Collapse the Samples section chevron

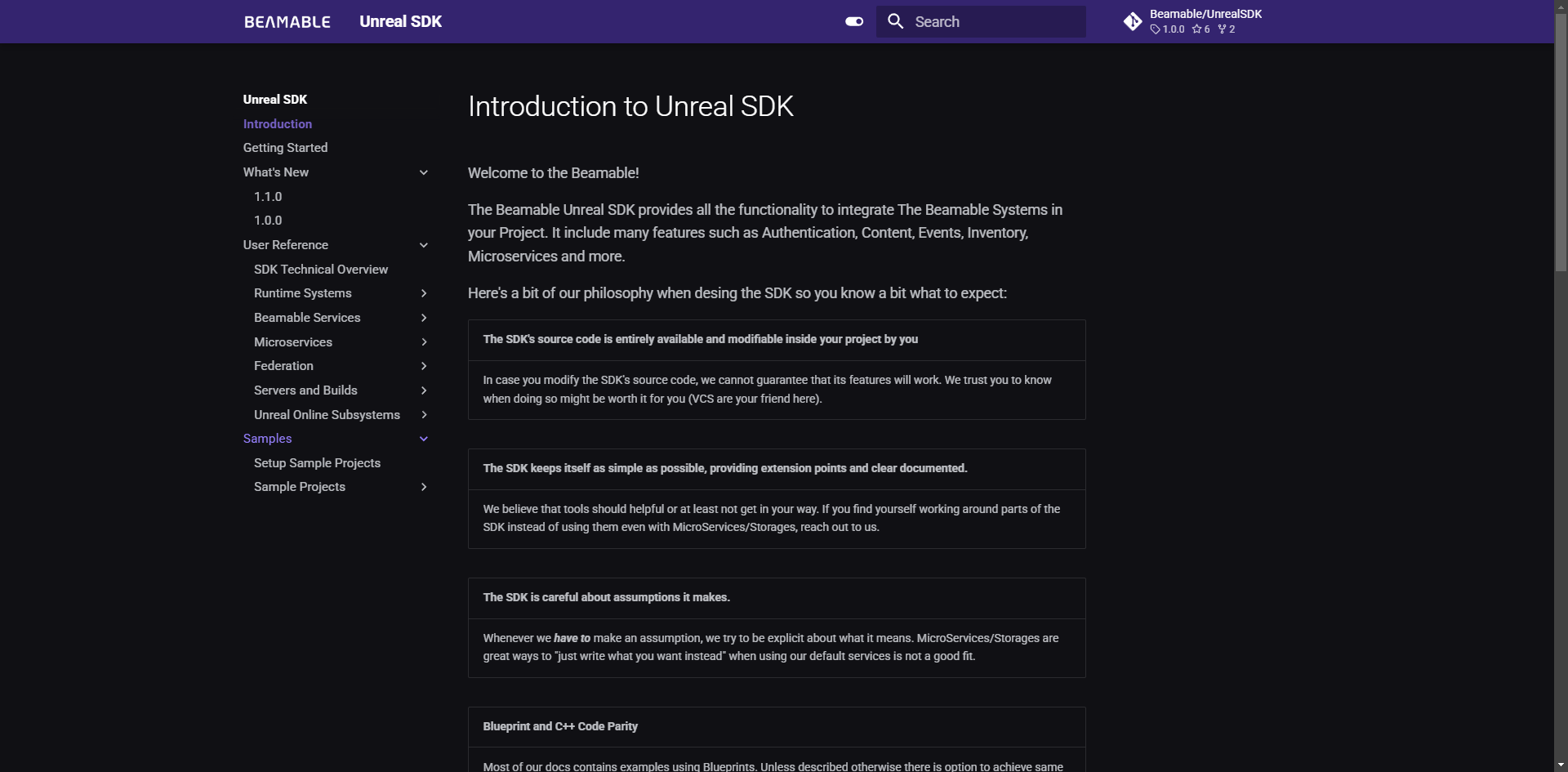pos(424,439)
